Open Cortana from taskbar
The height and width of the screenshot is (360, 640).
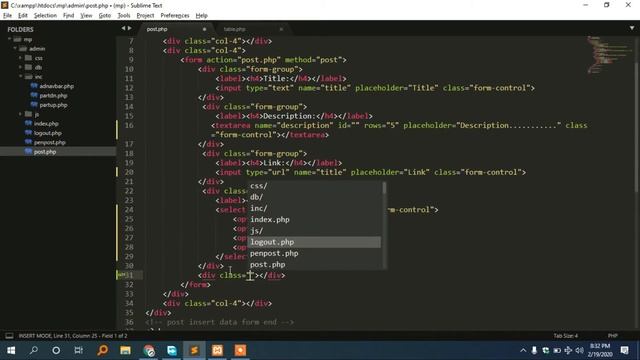[56, 350]
